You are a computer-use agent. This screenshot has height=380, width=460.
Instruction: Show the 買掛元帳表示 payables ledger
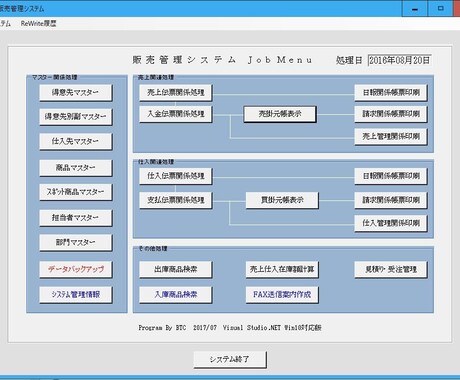pyautogui.click(x=282, y=200)
